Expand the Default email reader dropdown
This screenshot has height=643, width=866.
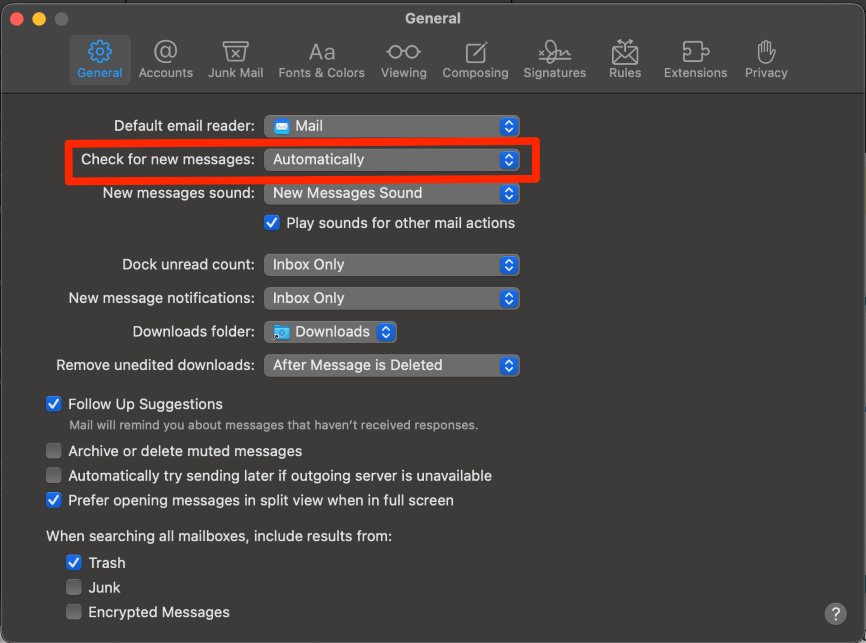coord(392,126)
